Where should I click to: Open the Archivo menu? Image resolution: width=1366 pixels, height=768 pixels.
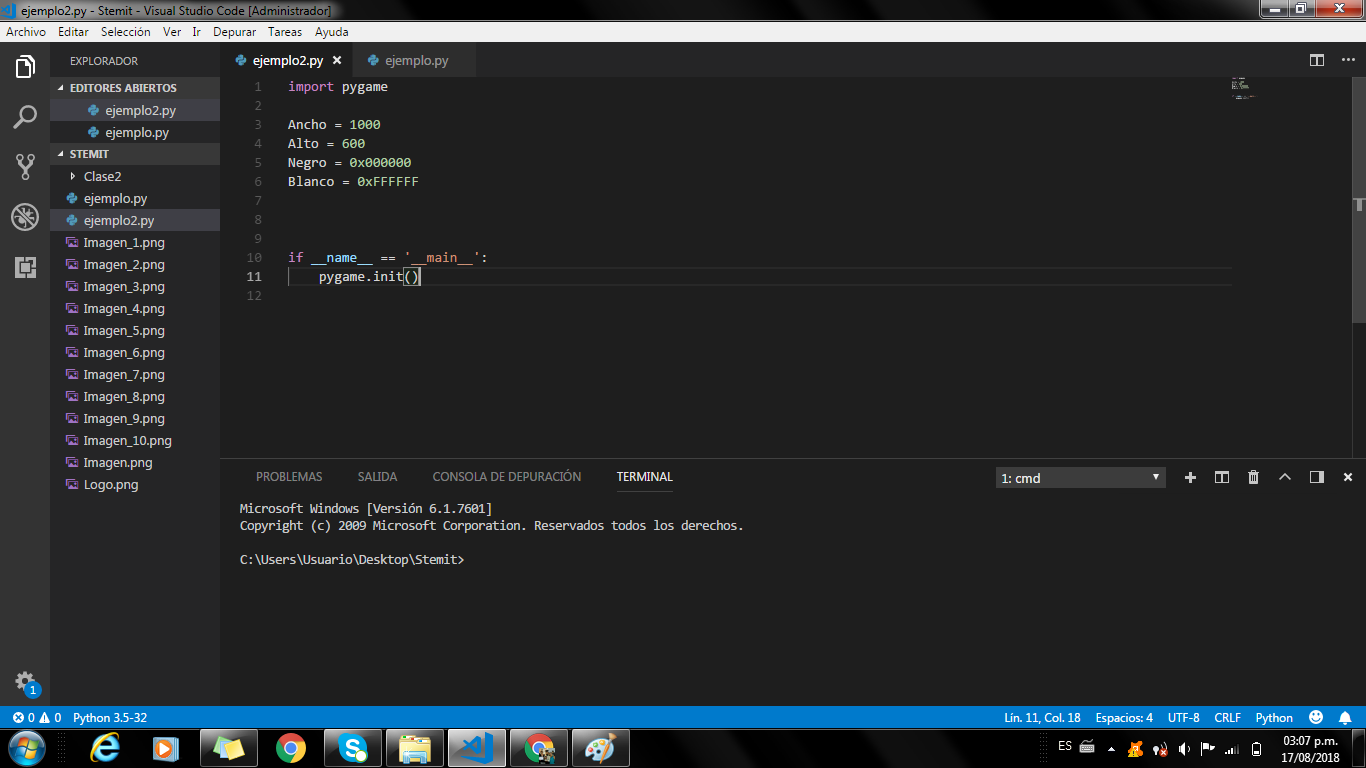click(x=26, y=32)
